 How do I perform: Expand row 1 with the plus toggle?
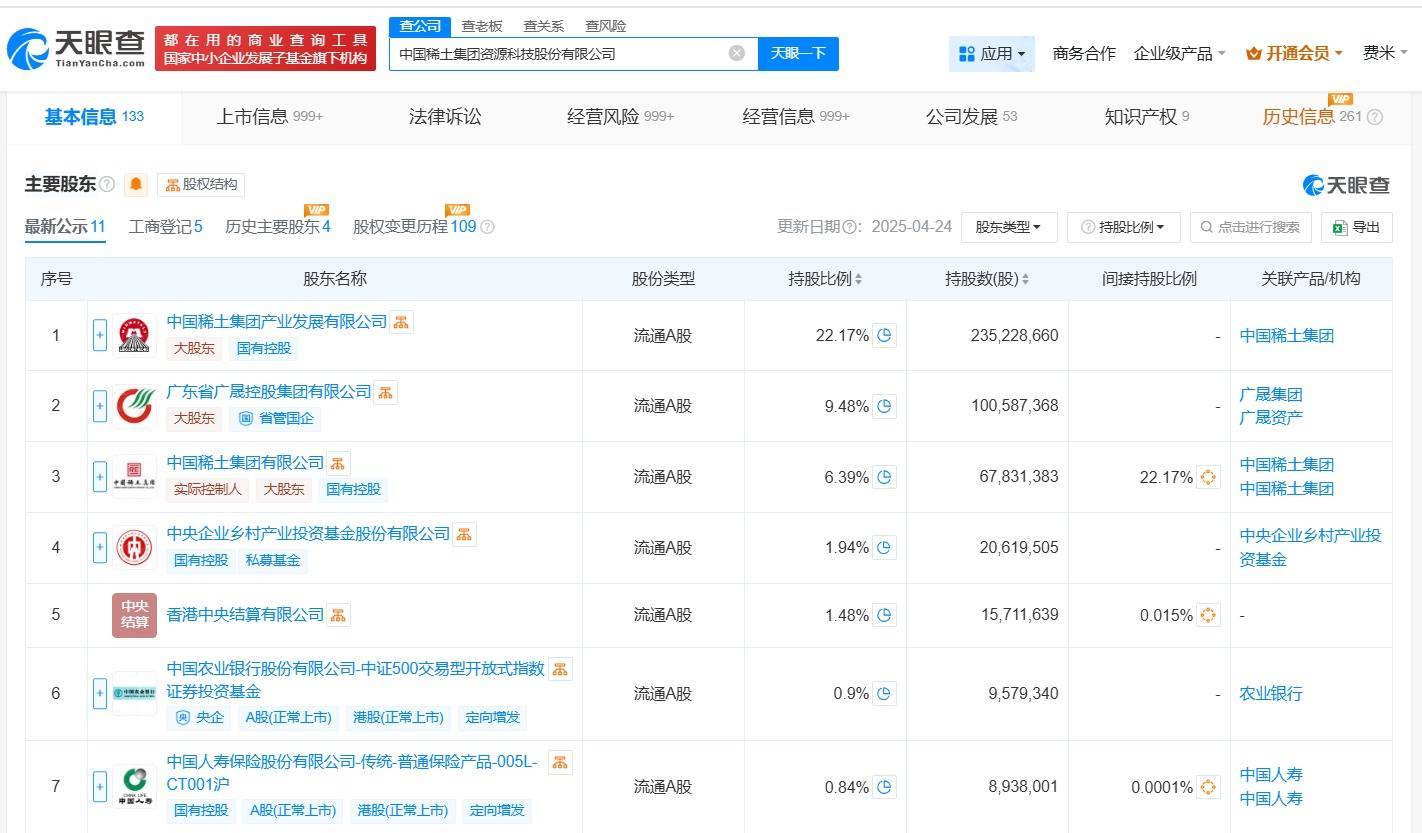click(x=99, y=335)
